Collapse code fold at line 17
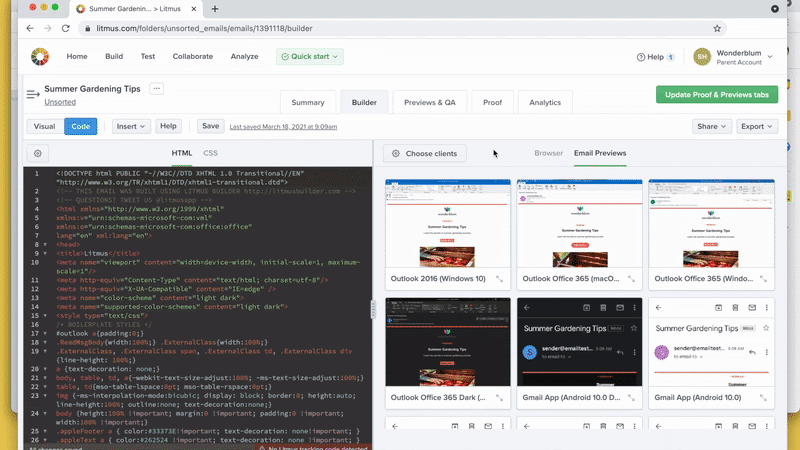Screen dimensions: 800x450 45,334
